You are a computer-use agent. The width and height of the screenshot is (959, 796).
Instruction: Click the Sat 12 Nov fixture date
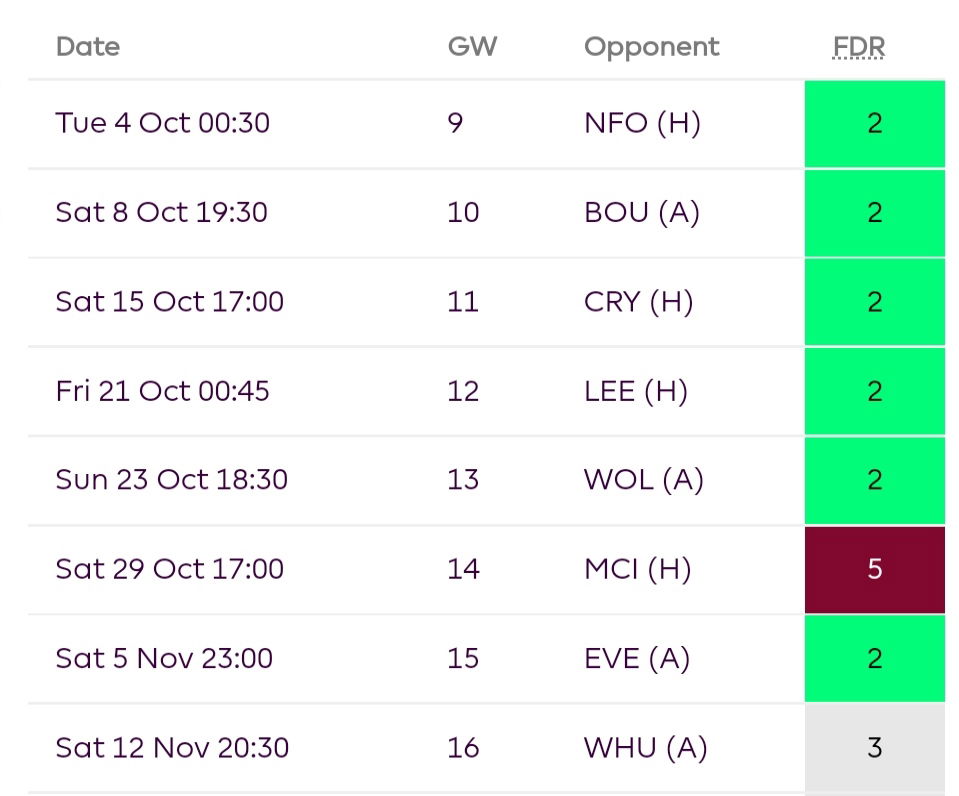click(171, 747)
